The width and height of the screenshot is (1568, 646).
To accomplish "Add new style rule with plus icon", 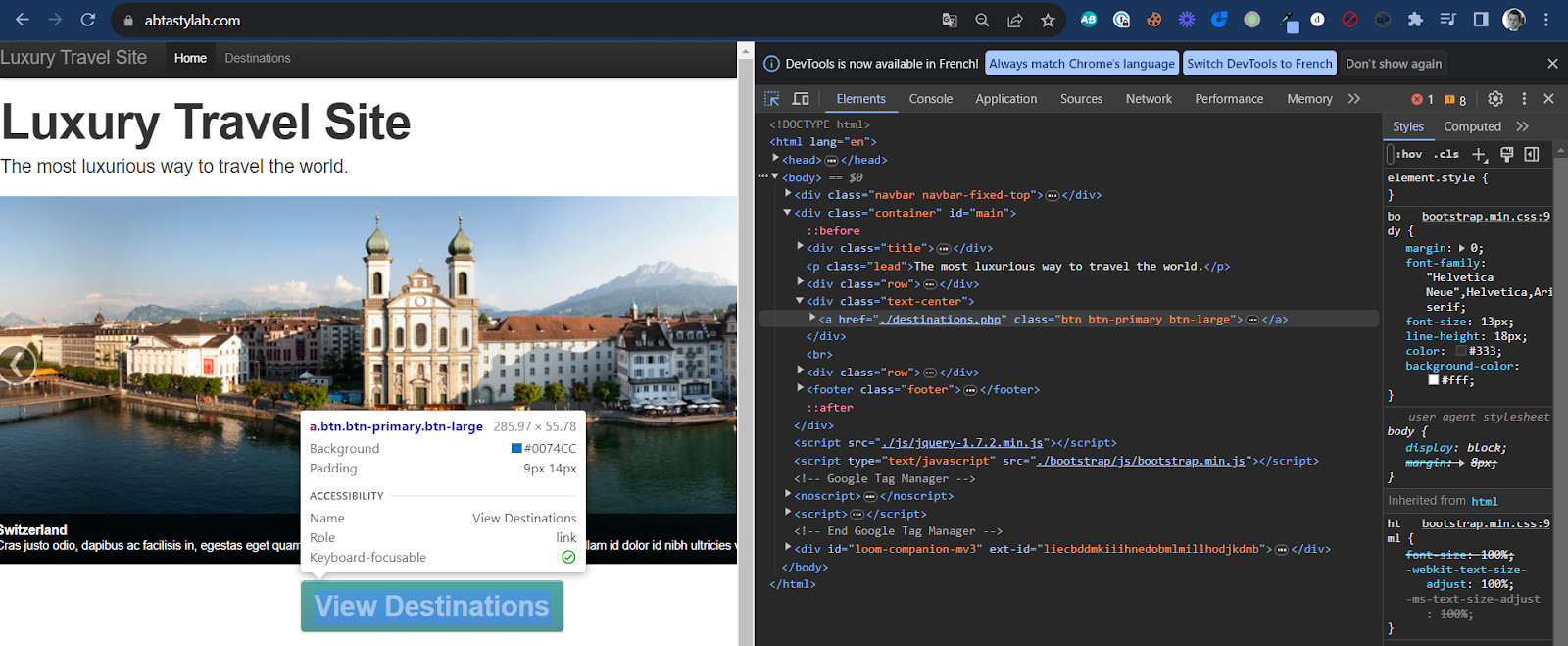I will [1480, 154].
